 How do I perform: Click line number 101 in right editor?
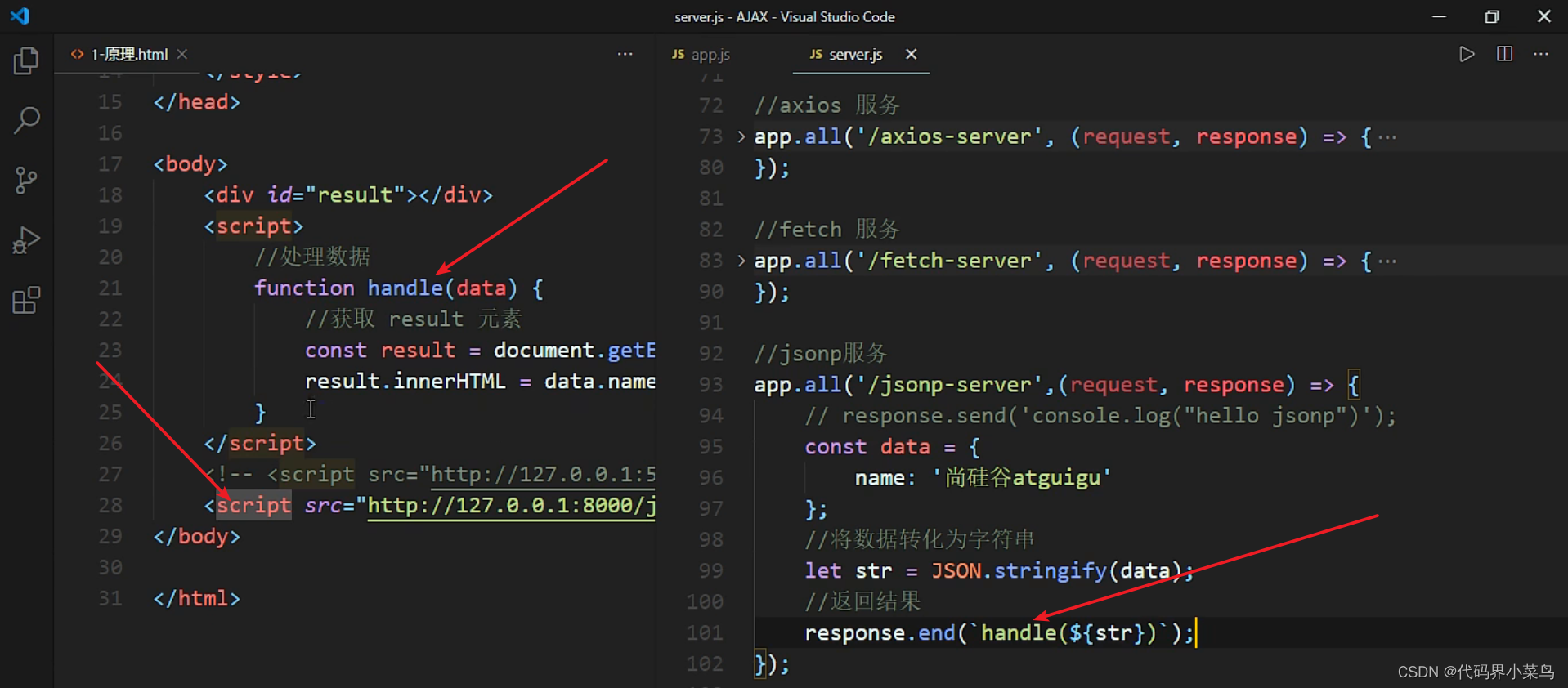coord(704,633)
